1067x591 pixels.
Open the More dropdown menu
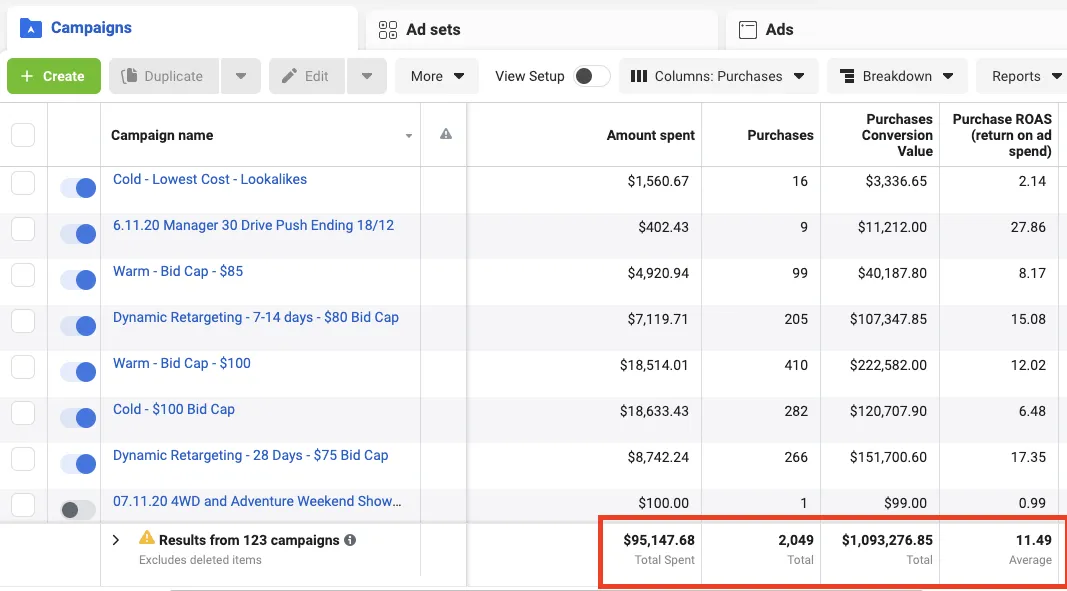coord(437,76)
